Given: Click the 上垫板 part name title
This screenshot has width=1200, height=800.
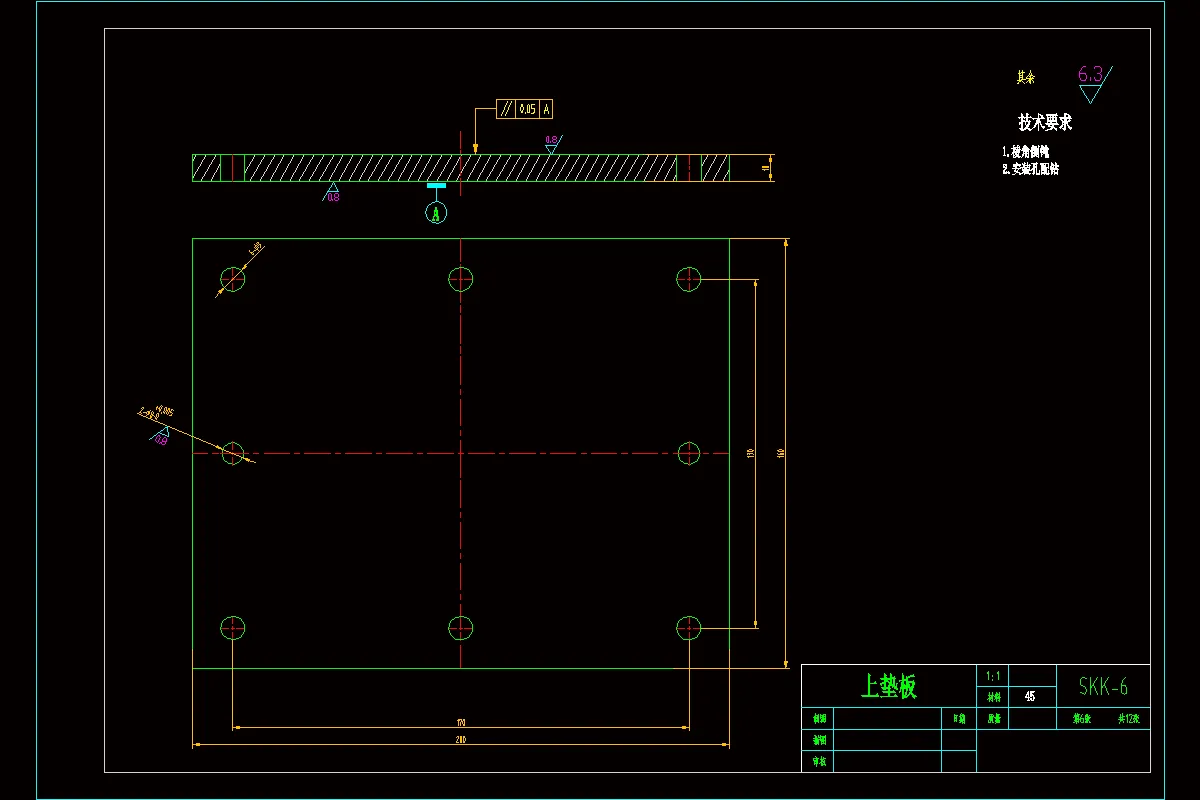Looking at the screenshot, I should [x=889, y=686].
